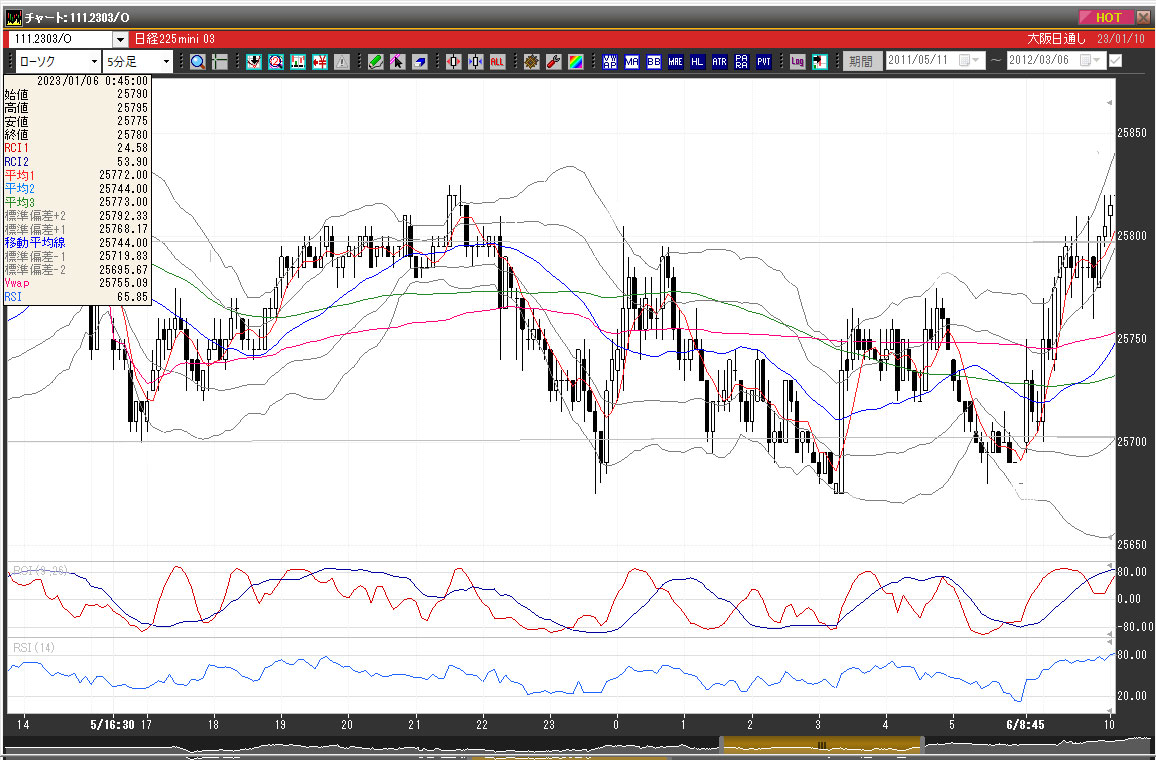The height and width of the screenshot is (760, 1156).
Task: Click the 期間 period button
Action: pyautogui.click(x=861, y=61)
